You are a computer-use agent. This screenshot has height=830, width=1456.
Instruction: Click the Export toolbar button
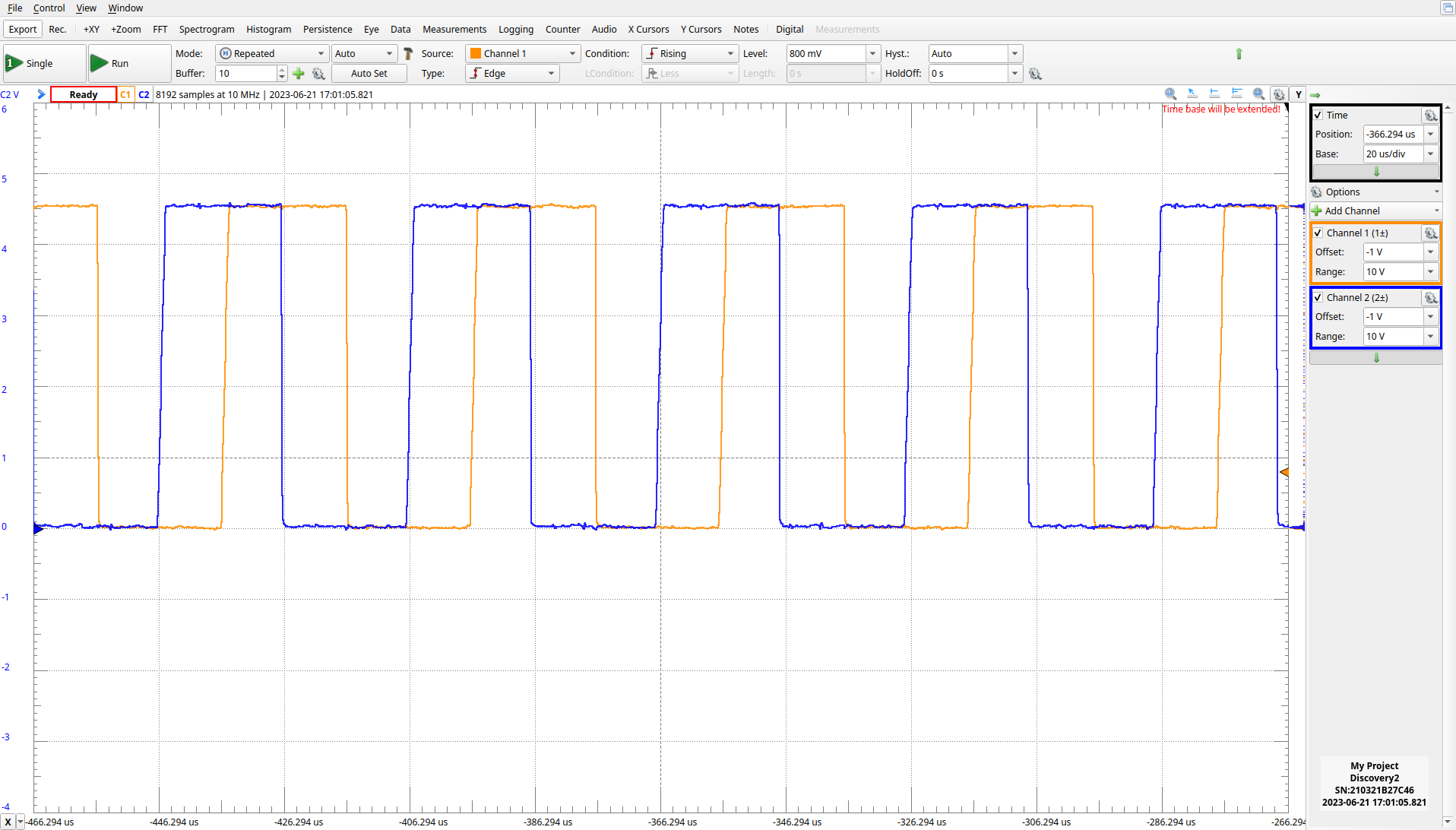23,29
